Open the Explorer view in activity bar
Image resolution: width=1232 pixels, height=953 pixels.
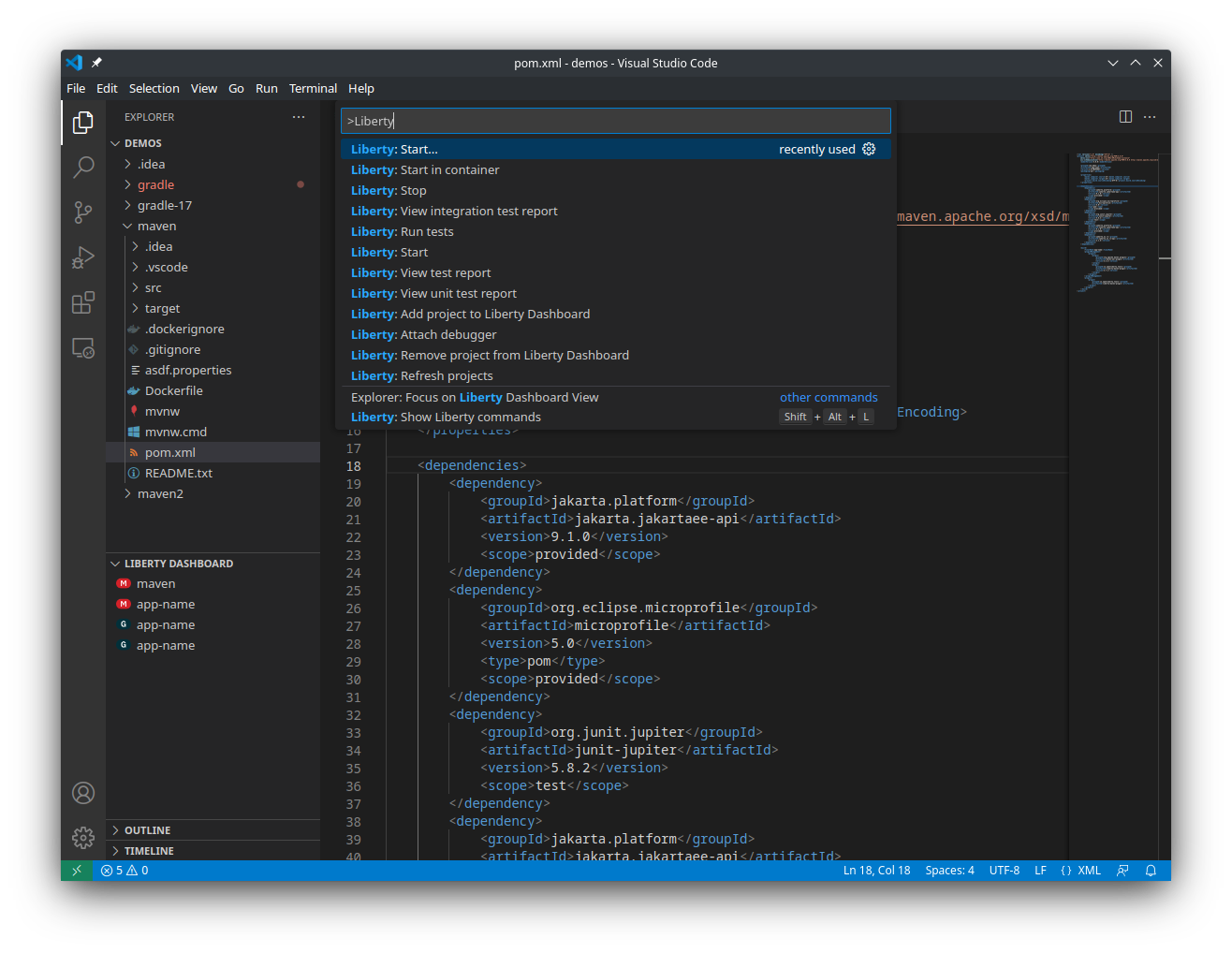(83, 122)
